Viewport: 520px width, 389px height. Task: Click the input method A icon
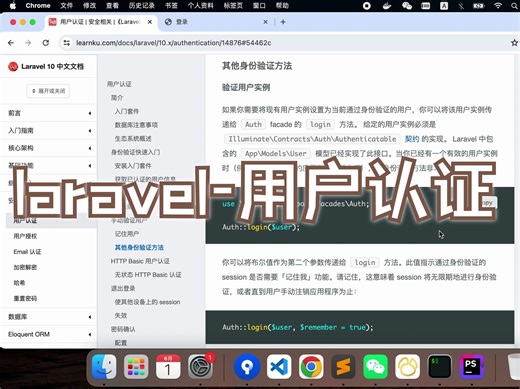444,5
